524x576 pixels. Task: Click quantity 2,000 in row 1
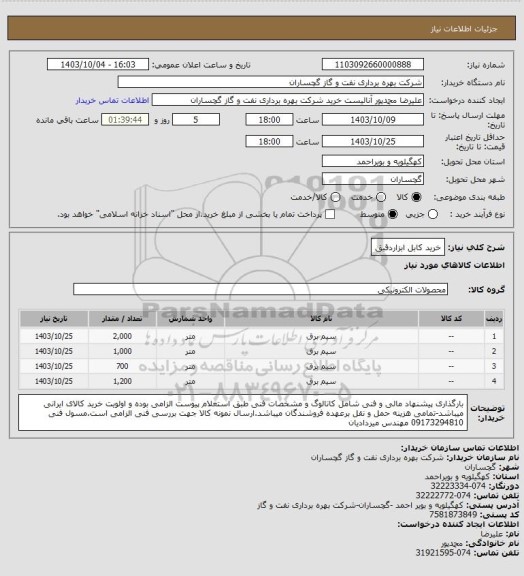pos(122,336)
